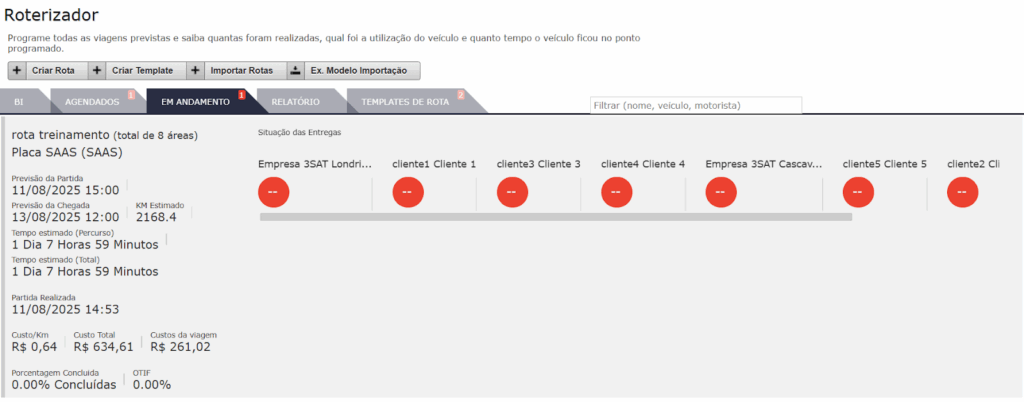The height and width of the screenshot is (402, 1024).
Task: Click the red status circle for Empresa 3SAT Londri...
Action: click(x=274, y=192)
